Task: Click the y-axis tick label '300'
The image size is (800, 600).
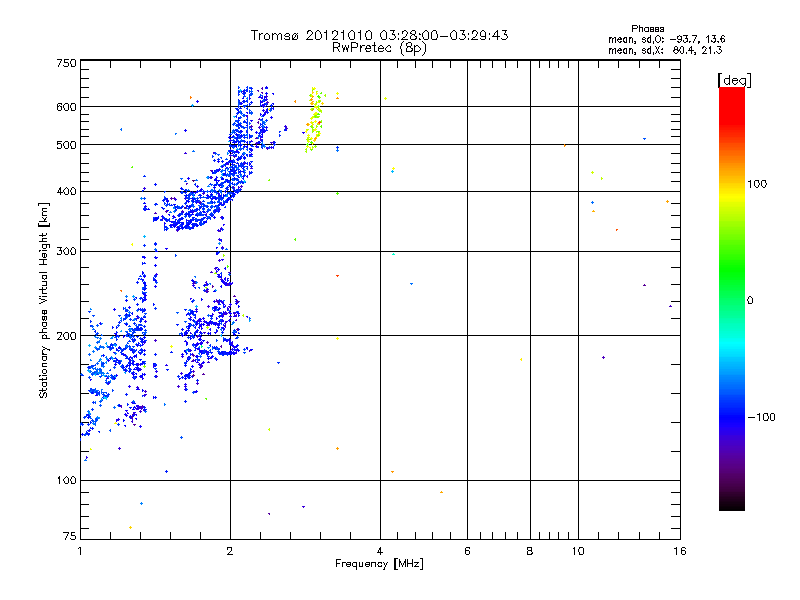Action: click(x=66, y=252)
